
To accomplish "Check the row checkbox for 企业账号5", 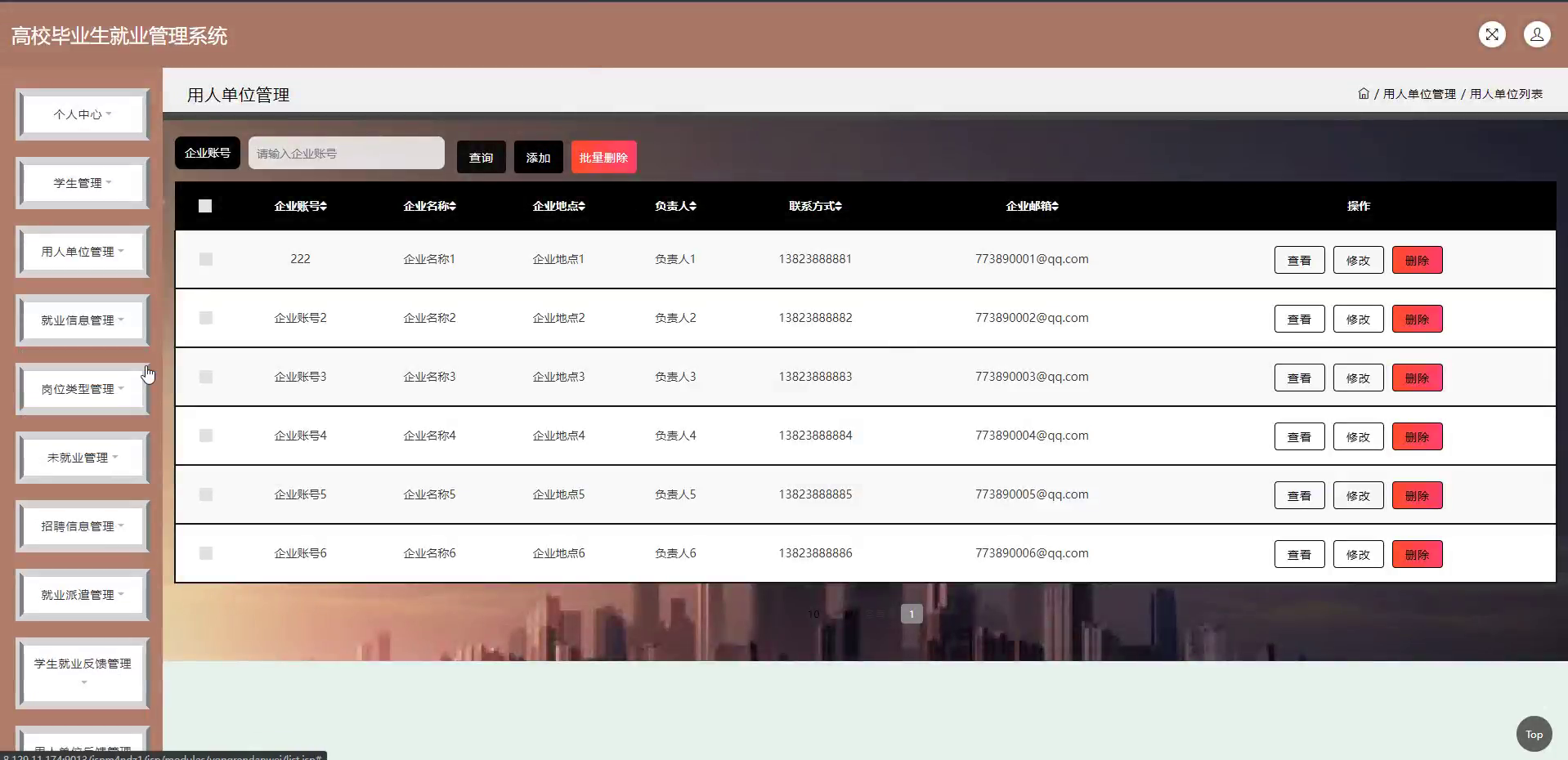I will (206, 494).
